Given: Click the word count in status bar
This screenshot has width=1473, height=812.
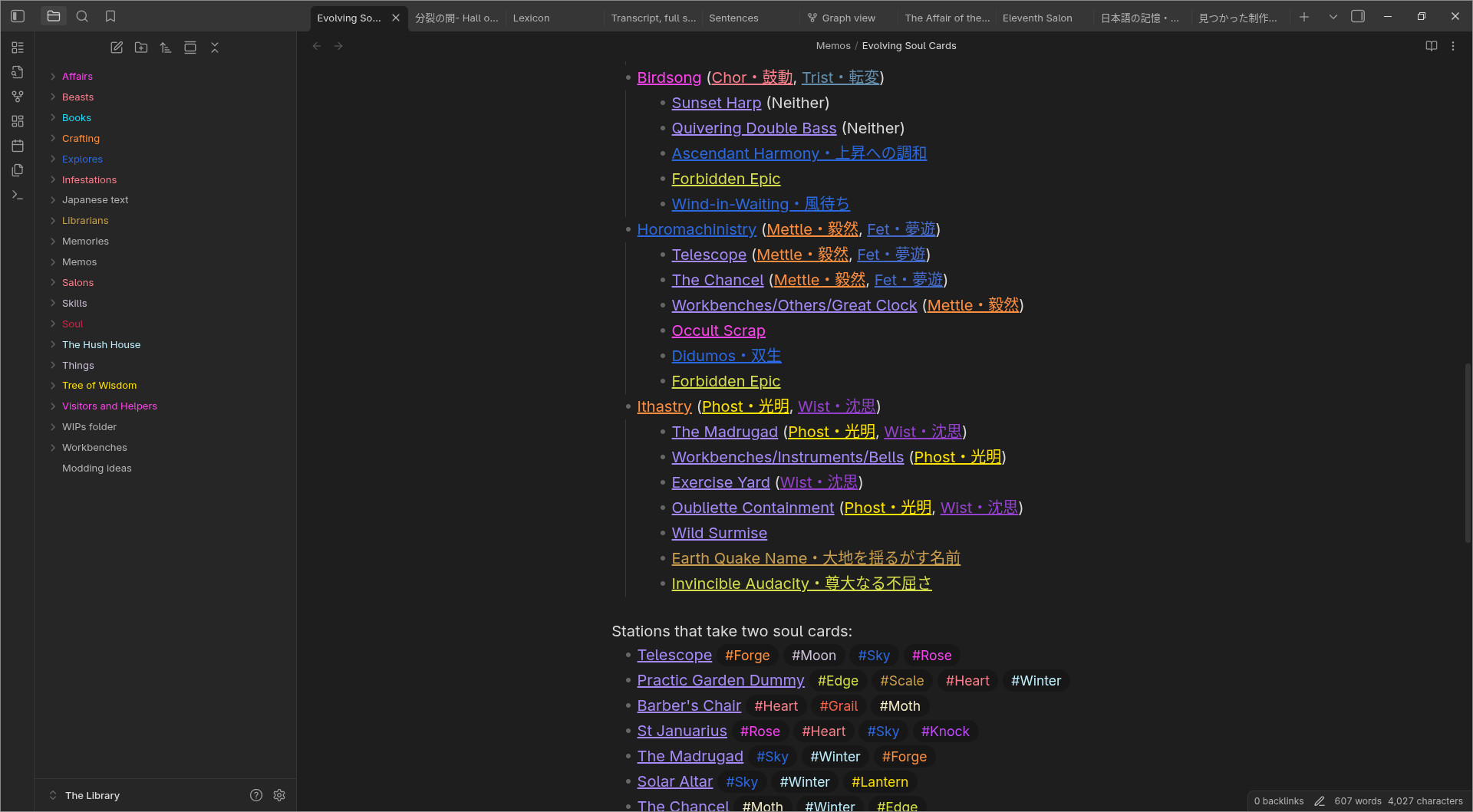Looking at the screenshot, I should click(x=1358, y=801).
